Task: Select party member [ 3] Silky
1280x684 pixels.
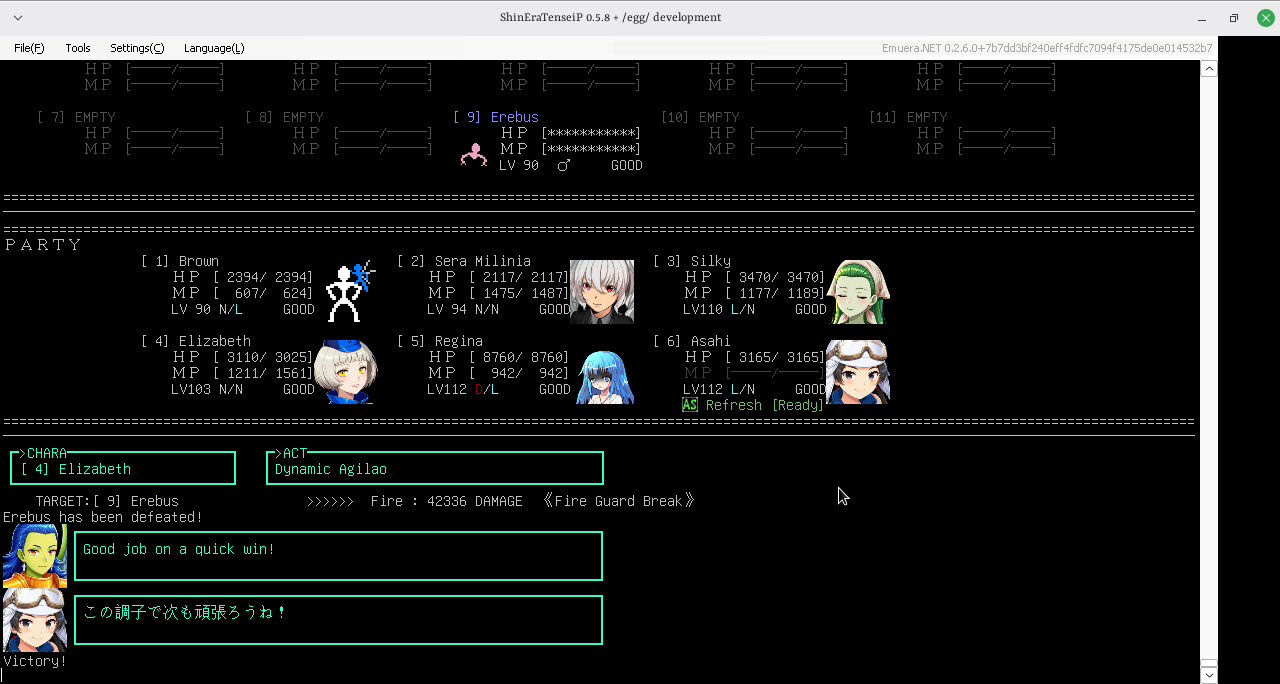Action: tap(692, 261)
